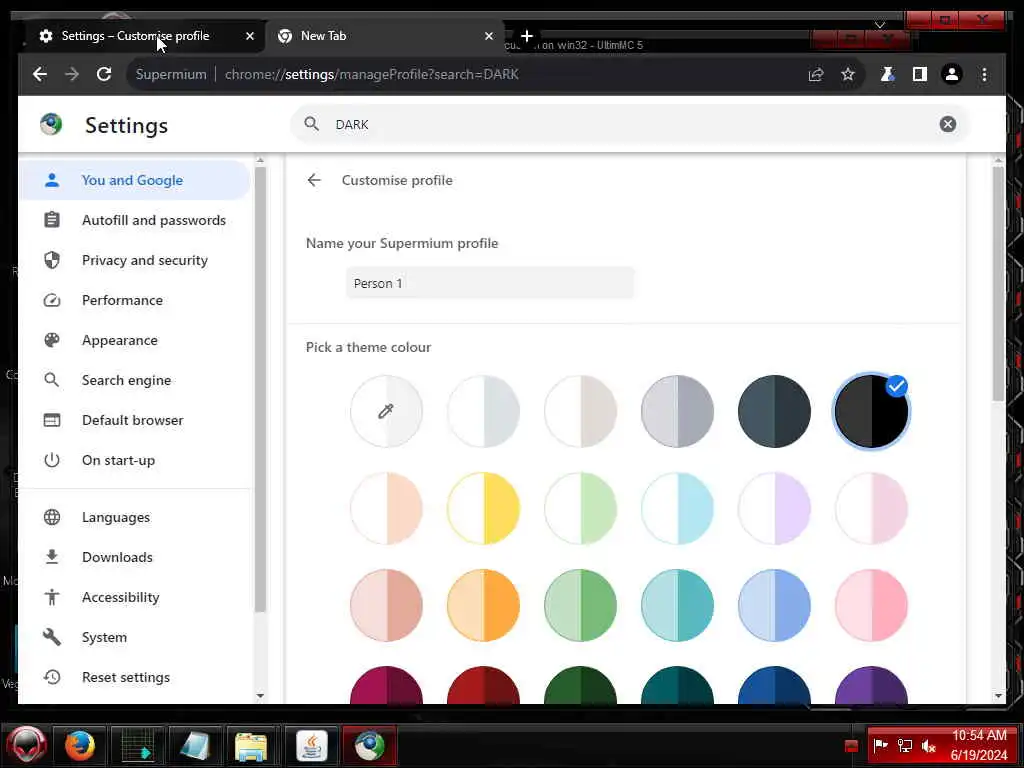This screenshot has width=1024, height=768.
Task: Bookmark this page with the star icon
Action: coord(848,74)
